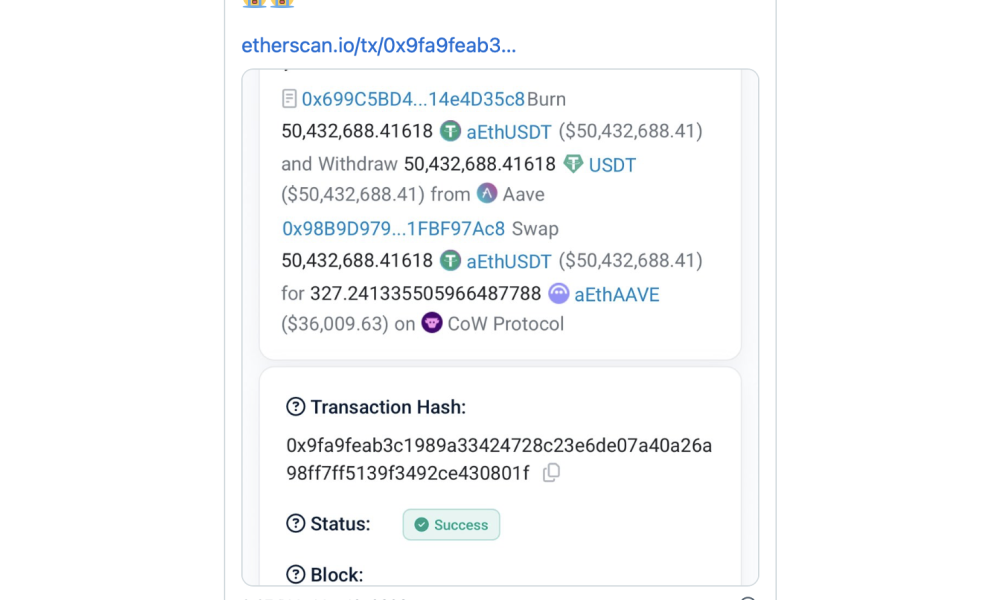Open the aEthUSDT token link in the Burn line
This screenshot has height=600, width=1000.
coord(509,131)
